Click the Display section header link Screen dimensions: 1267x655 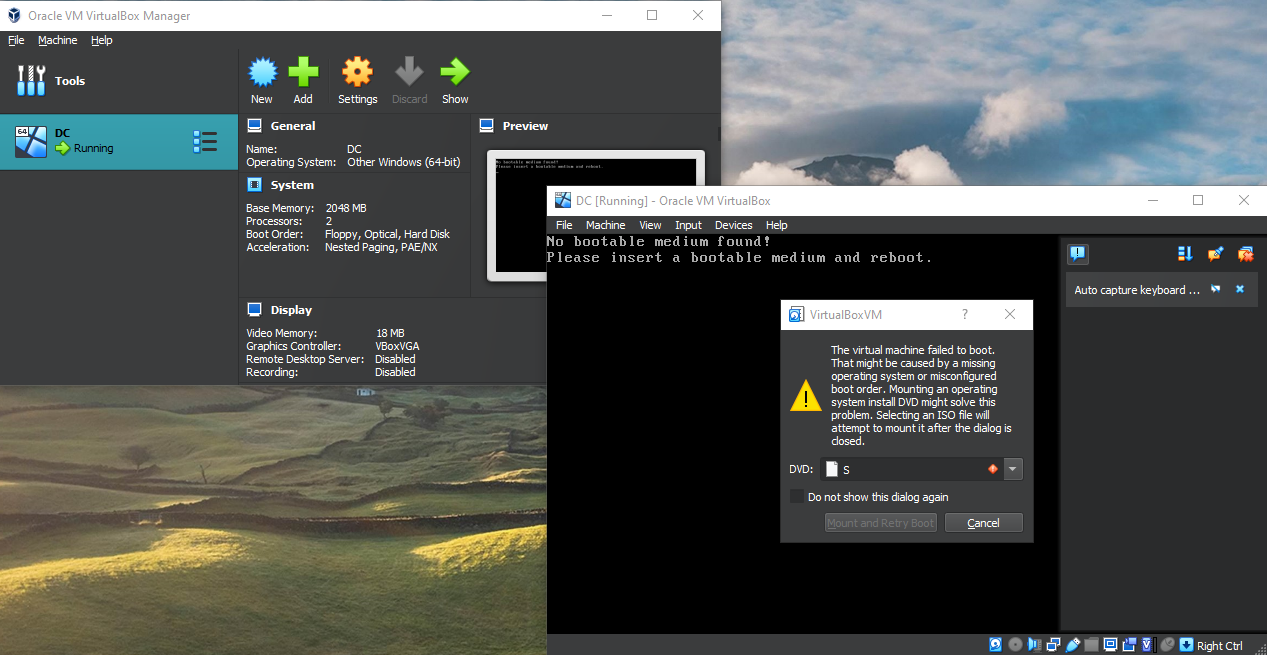291,310
